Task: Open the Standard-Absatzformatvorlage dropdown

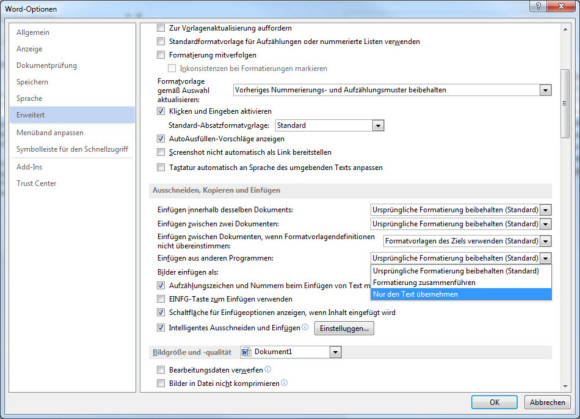Action: coord(378,125)
